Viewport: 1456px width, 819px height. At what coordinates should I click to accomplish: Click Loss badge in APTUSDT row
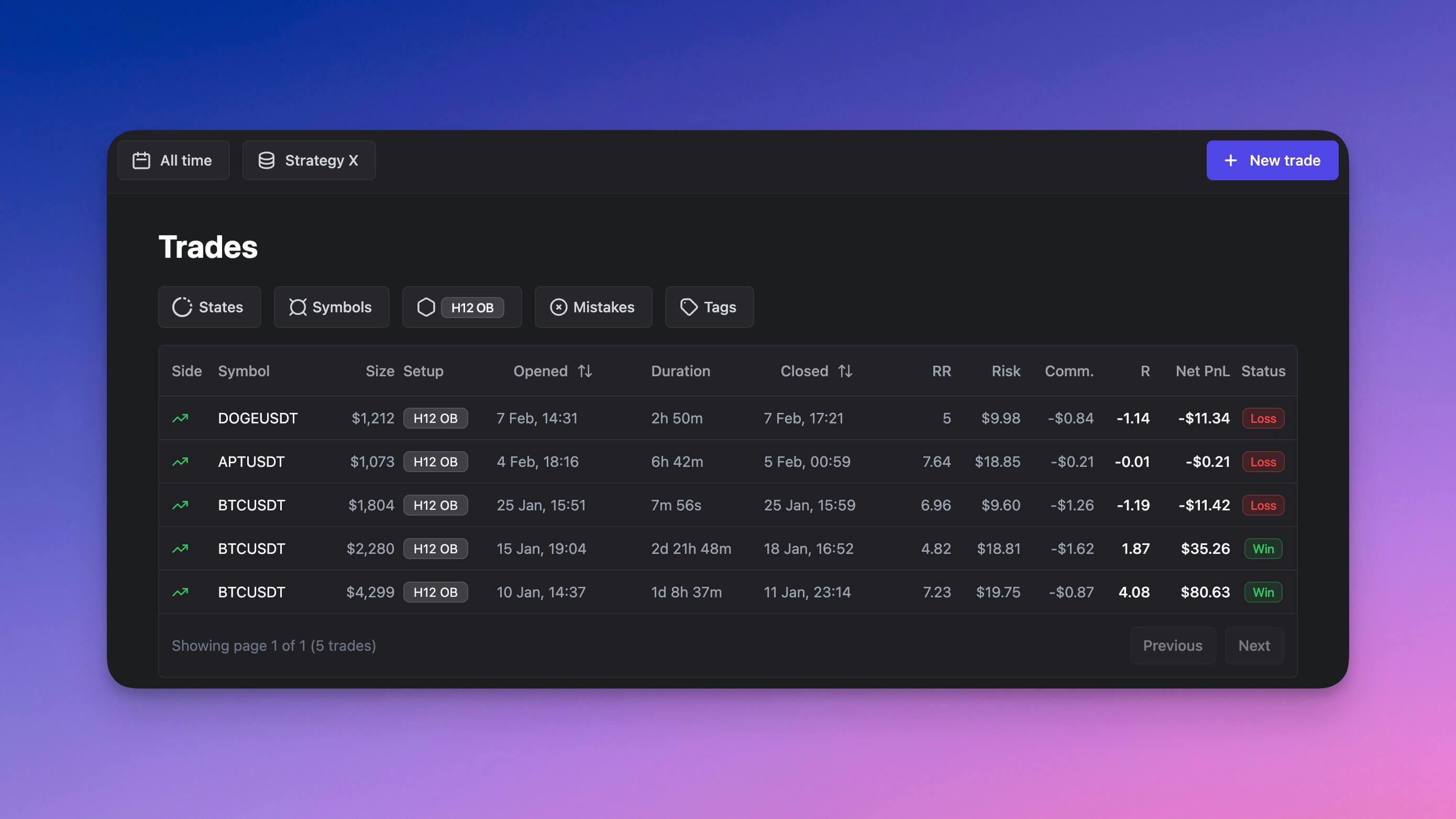pos(1263,462)
